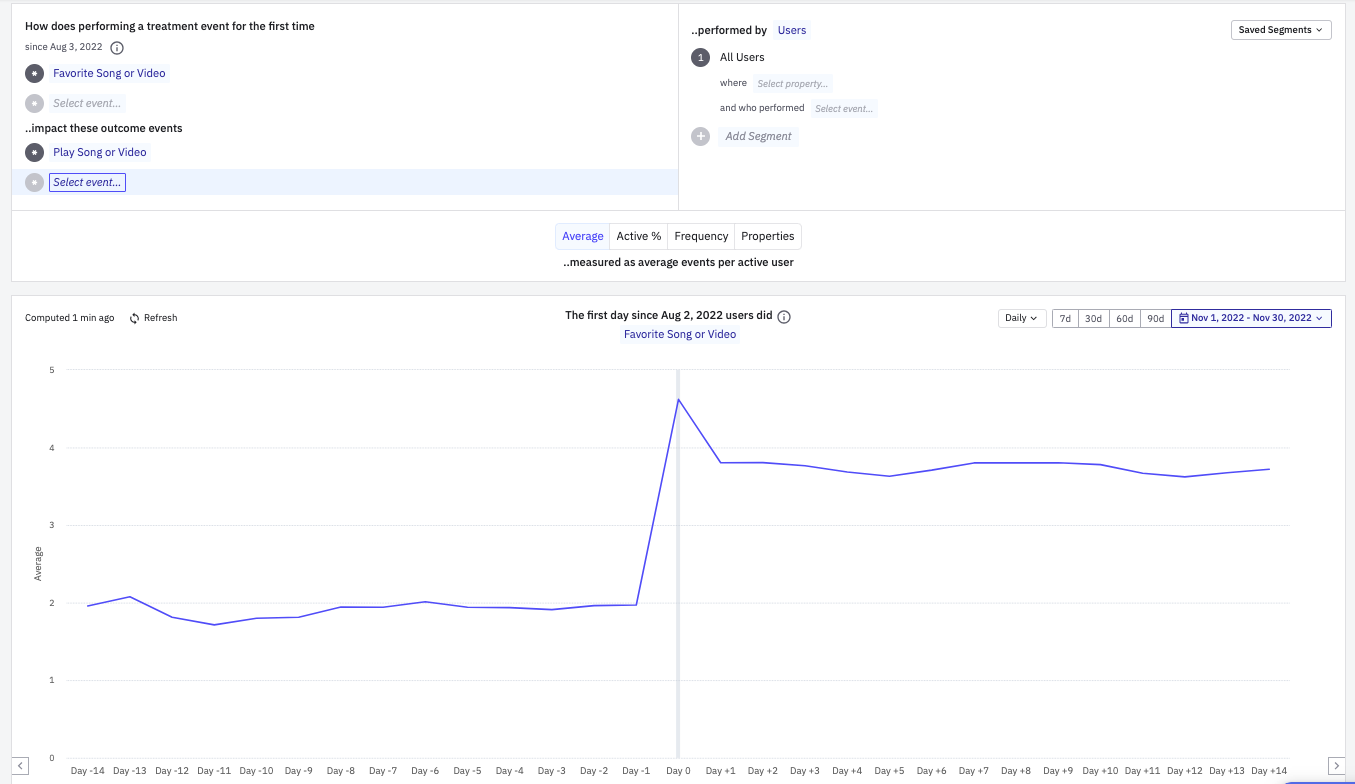Click the info icon beside 'since Aug 3, 2022'
Screen dimensions: 1355x784
coord(117,48)
